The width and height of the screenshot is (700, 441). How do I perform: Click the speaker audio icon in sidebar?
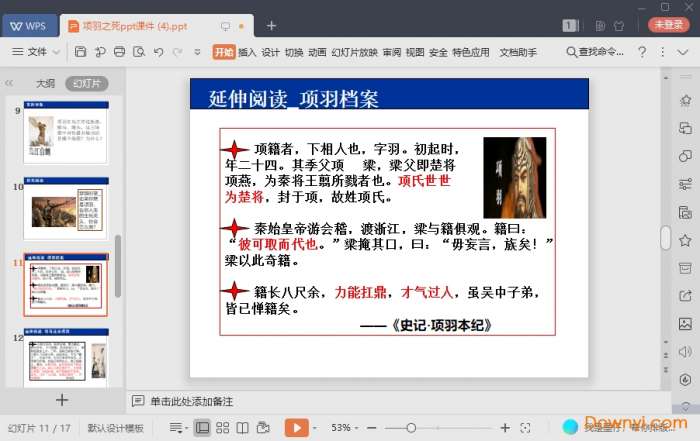685,352
